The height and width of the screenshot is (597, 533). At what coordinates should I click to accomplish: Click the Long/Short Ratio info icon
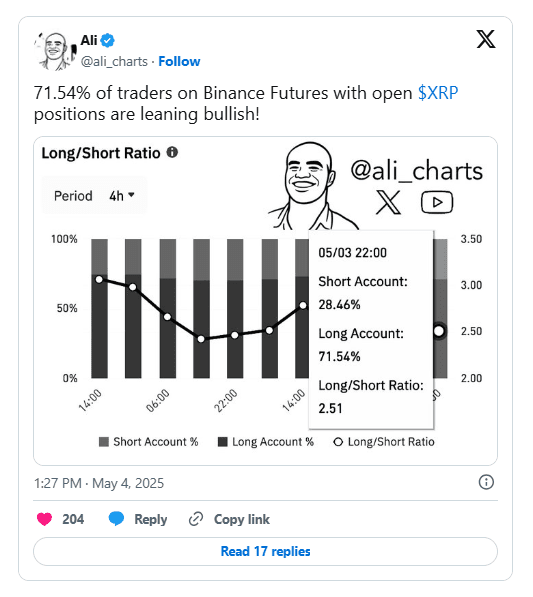pyautogui.click(x=172, y=152)
